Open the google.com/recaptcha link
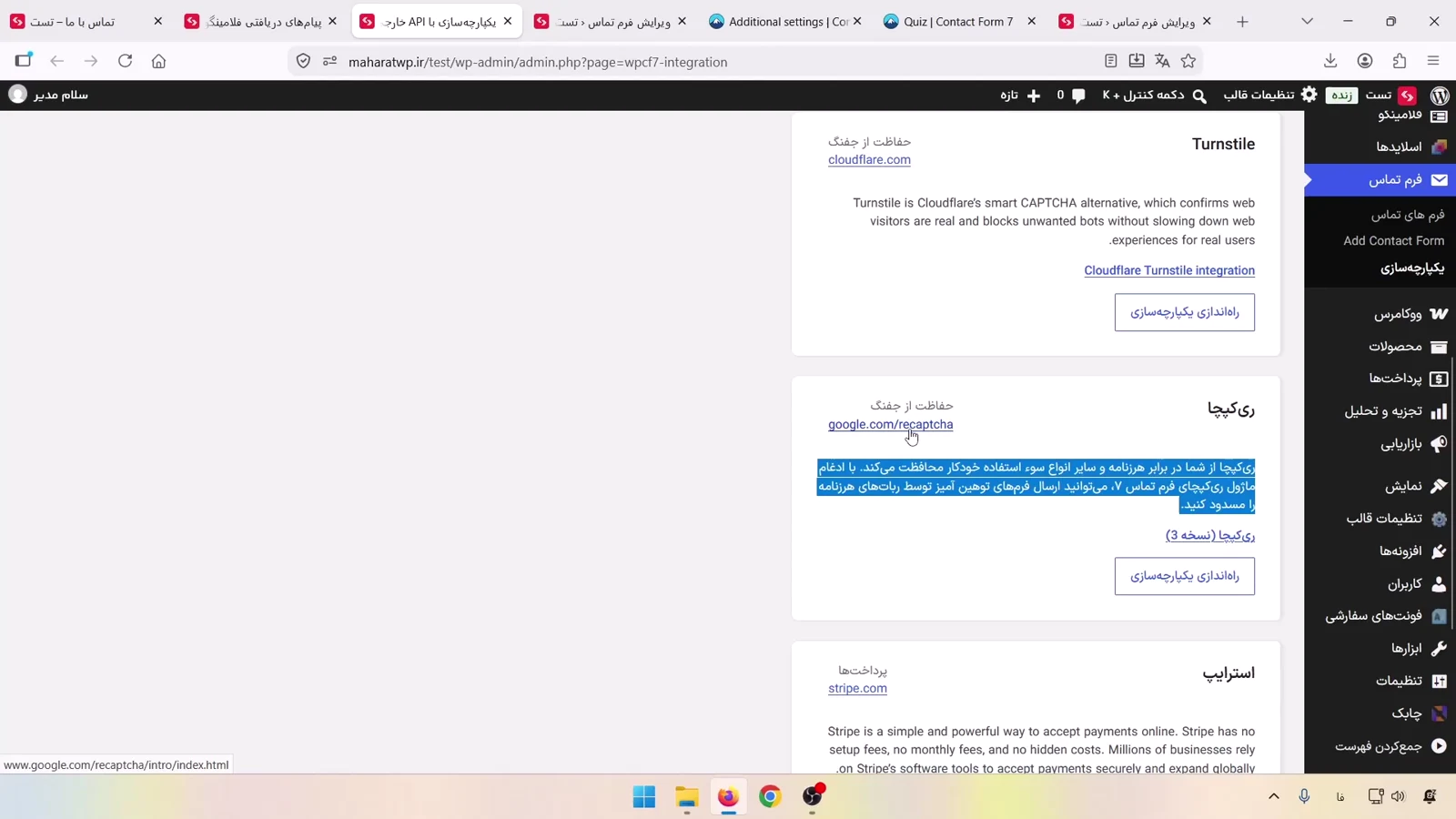1456x819 pixels. click(890, 424)
